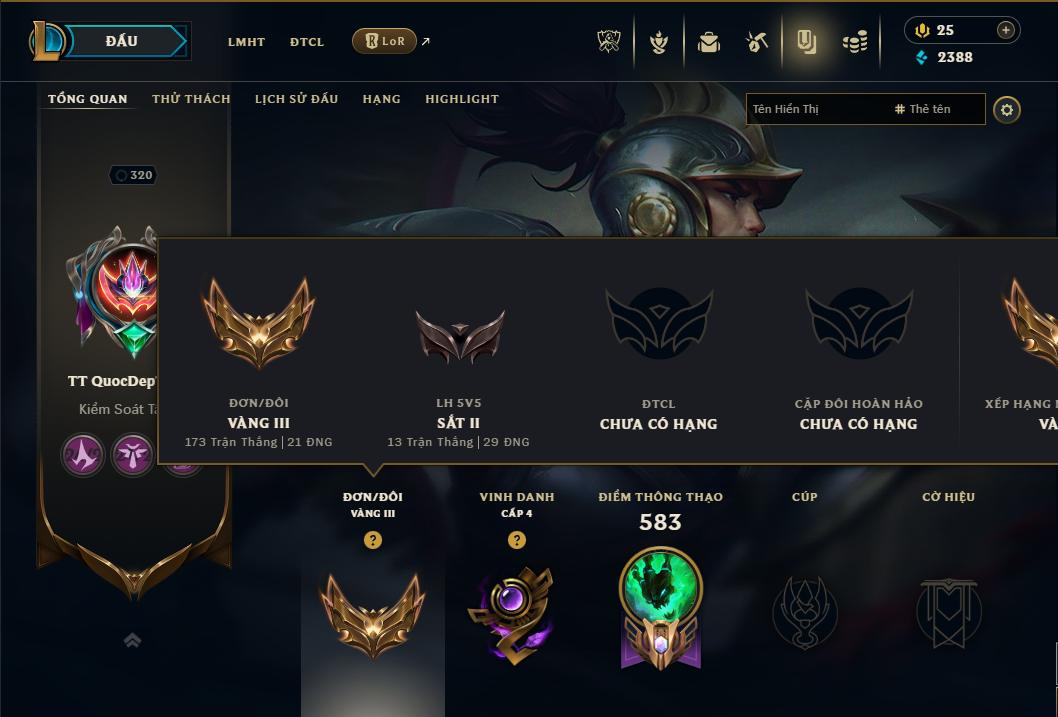Click the Cúp trophy placeholder

[x=805, y=612]
